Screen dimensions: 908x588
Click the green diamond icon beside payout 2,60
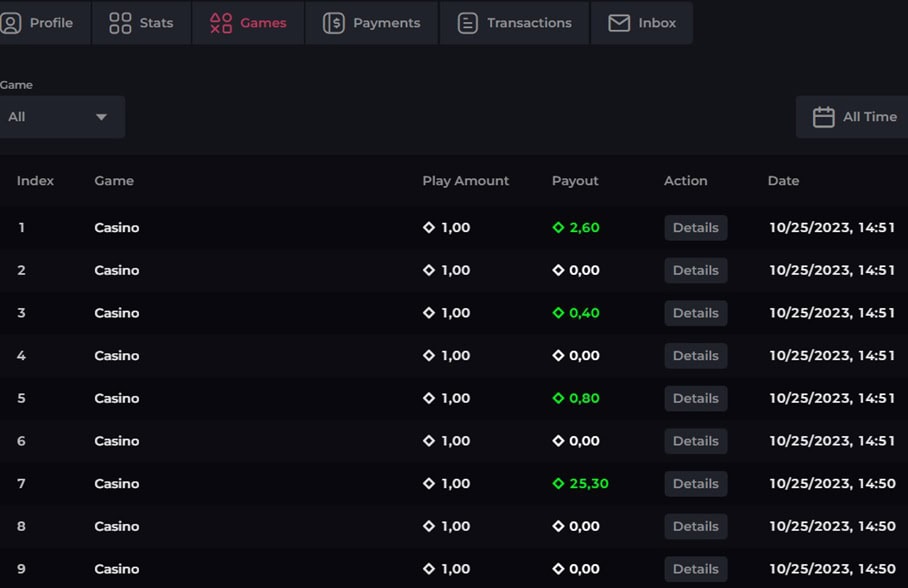coord(558,227)
